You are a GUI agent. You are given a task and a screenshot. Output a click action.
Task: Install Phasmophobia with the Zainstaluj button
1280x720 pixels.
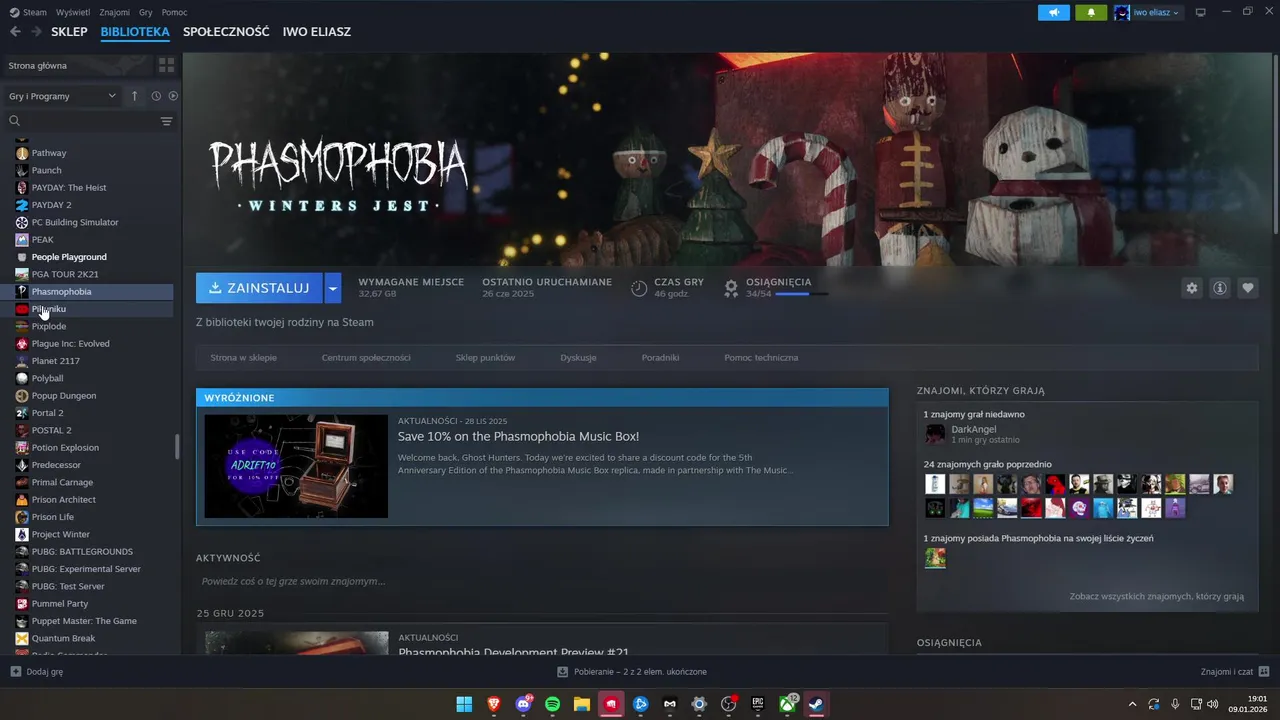259,288
